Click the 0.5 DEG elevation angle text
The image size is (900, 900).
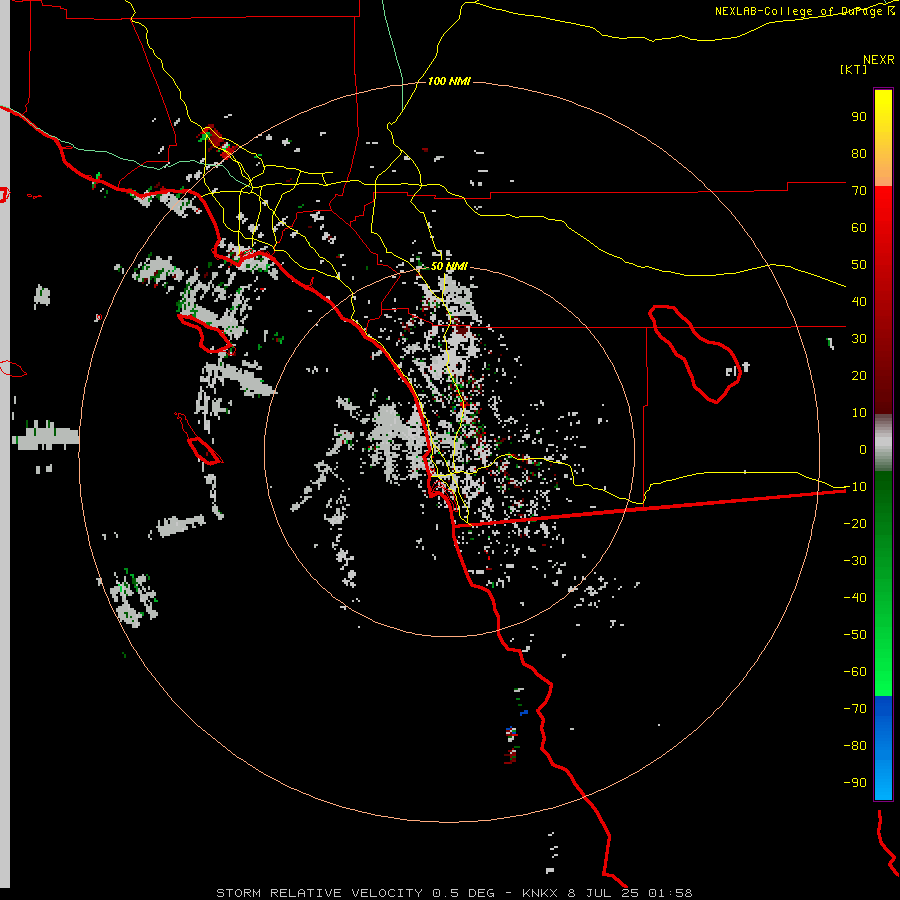pos(463,893)
